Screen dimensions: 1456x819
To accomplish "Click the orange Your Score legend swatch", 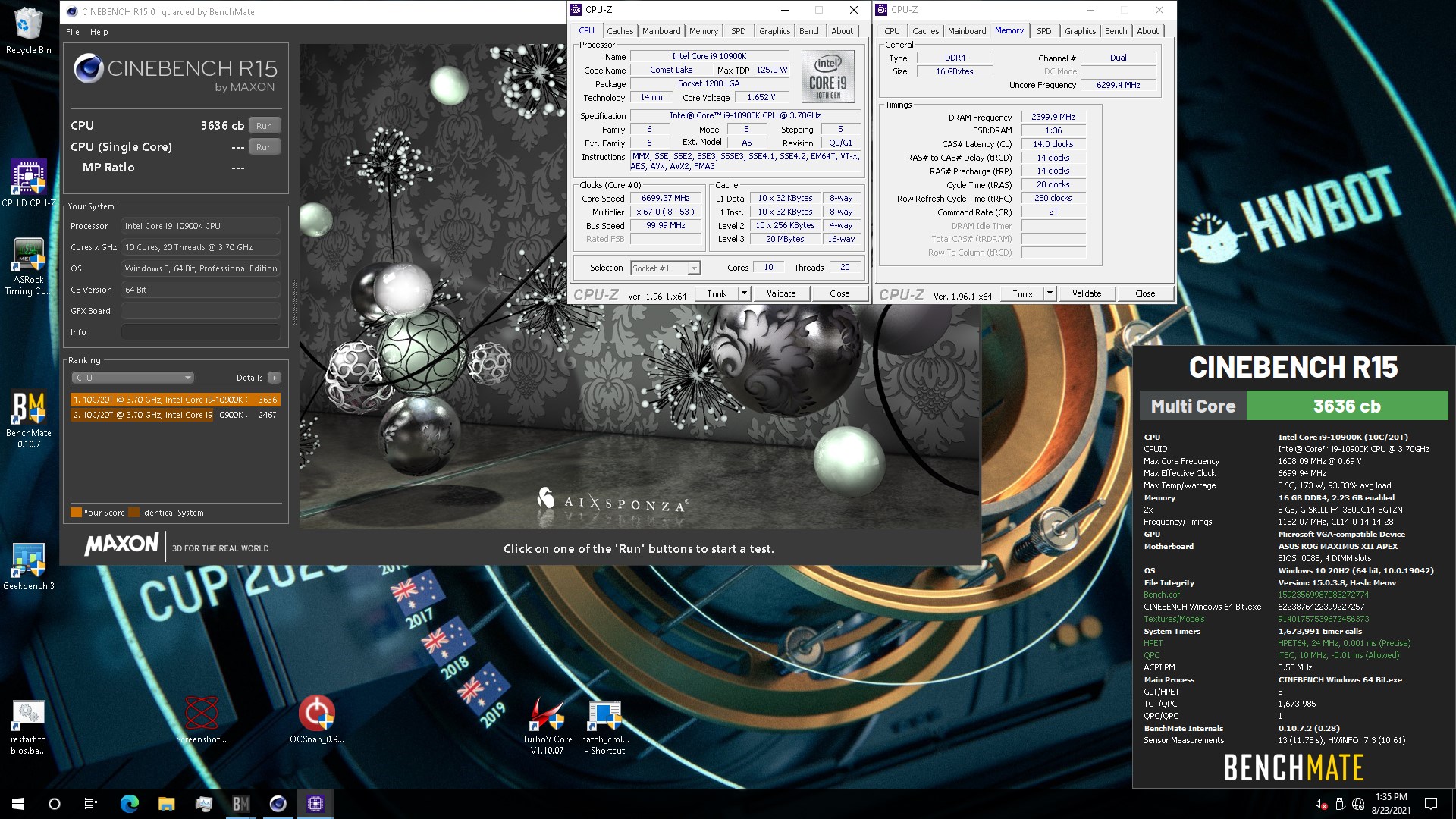I will 76,513.
